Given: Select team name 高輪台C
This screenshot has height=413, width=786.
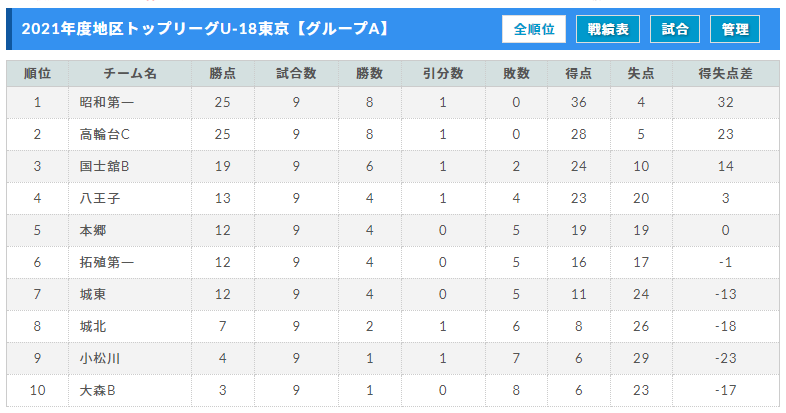Looking at the screenshot, I should [104, 134].
